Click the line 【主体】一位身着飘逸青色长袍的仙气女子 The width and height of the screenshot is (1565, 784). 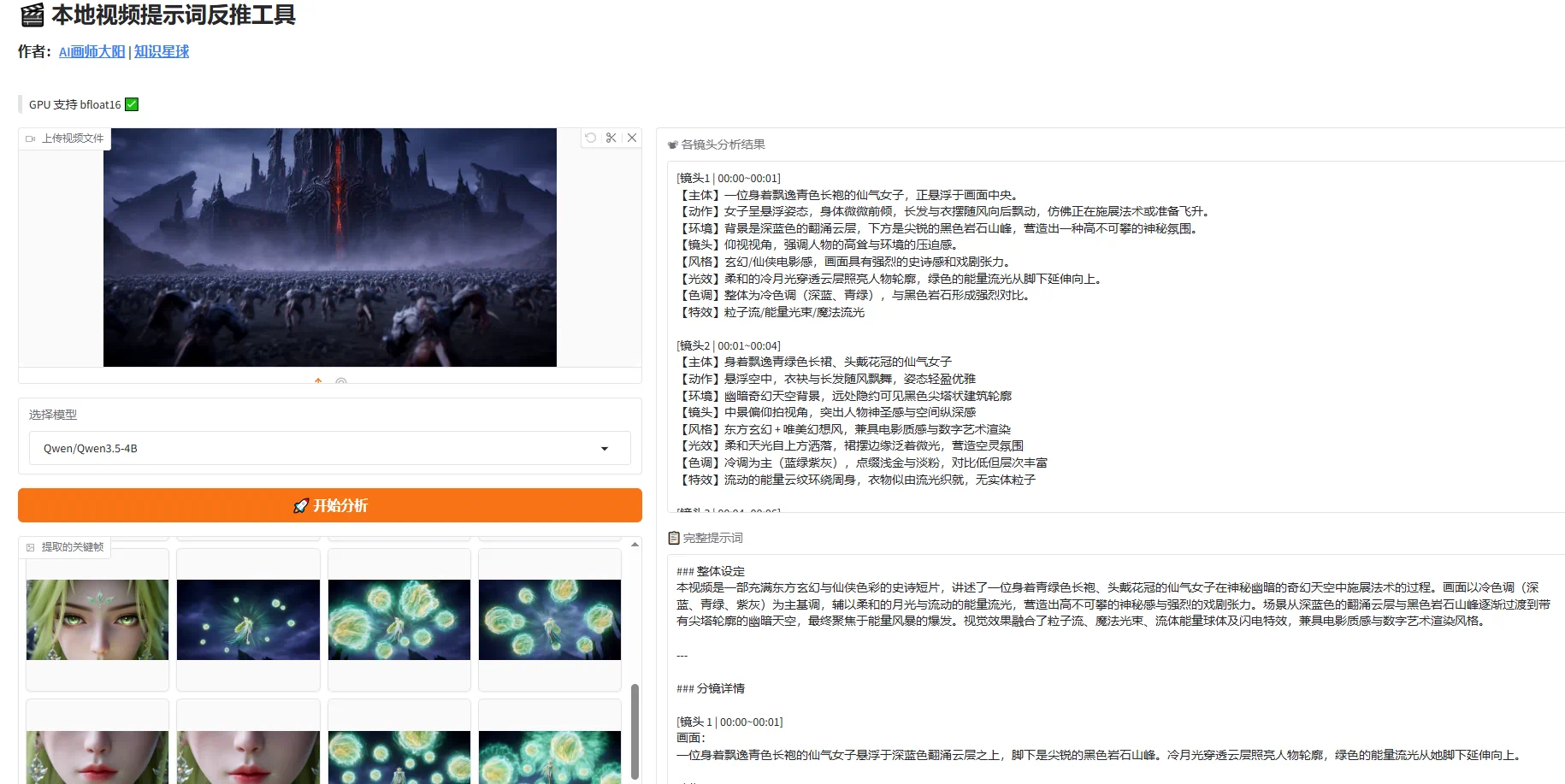pyautogui.click(x=847, y=196)
